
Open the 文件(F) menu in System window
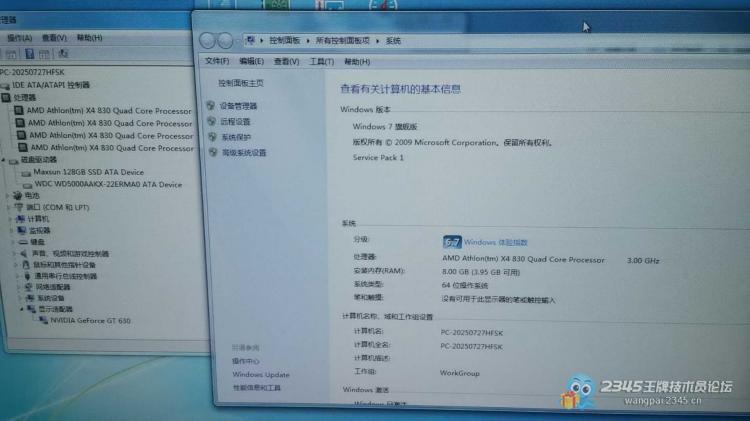coord(217,61)
